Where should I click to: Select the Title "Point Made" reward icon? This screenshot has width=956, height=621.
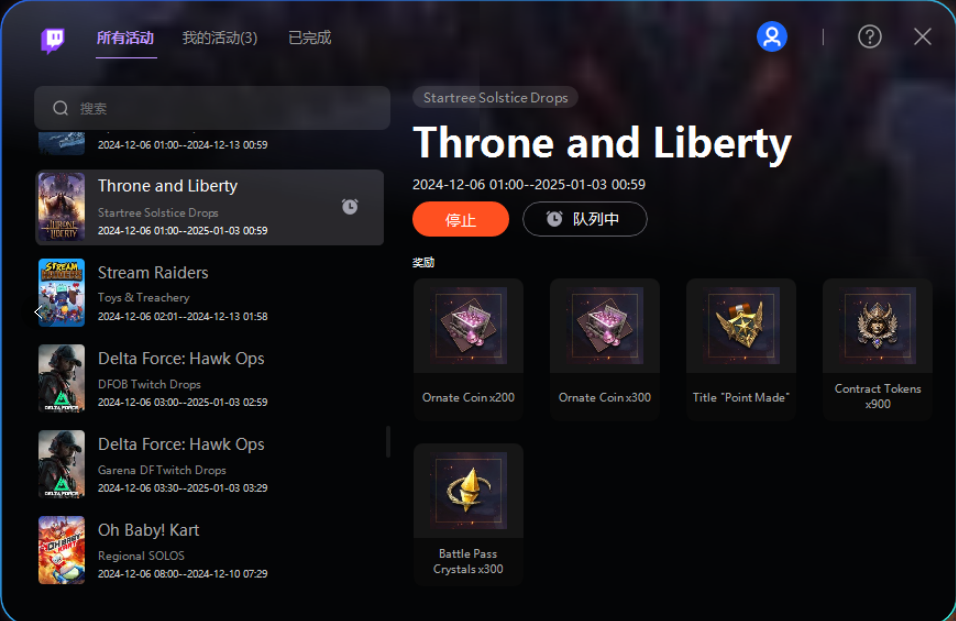click(x=741, y=325)
